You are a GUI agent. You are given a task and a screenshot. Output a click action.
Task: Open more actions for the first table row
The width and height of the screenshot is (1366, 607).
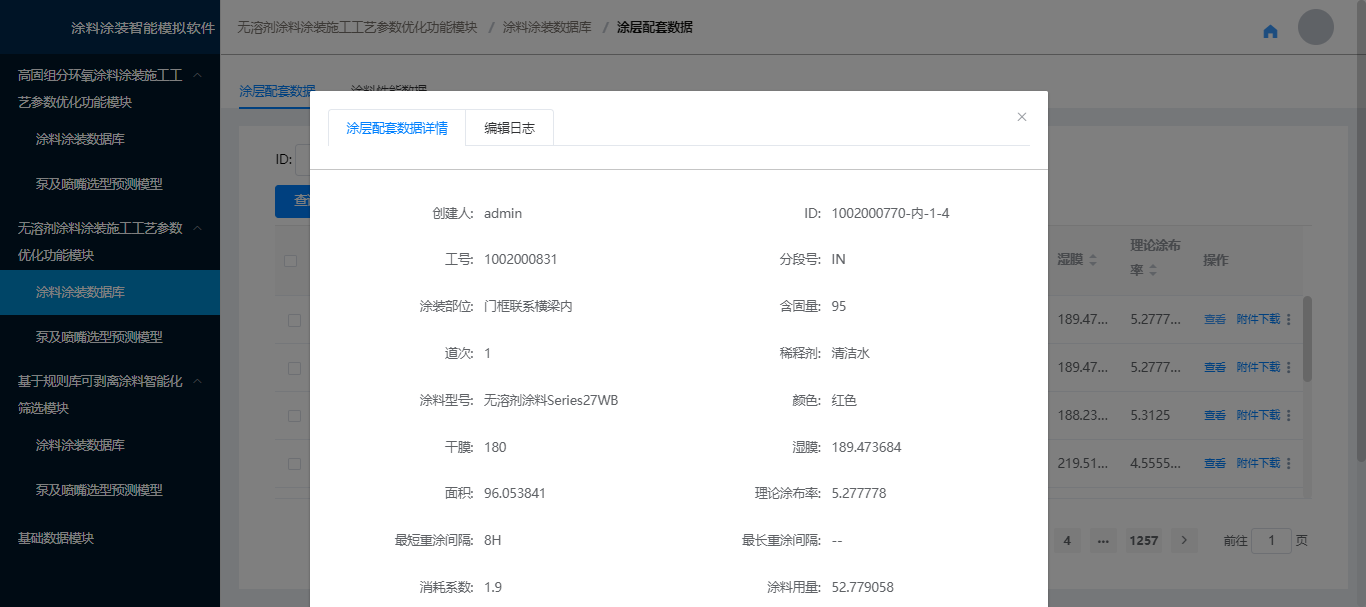(x=1288, y=320)
